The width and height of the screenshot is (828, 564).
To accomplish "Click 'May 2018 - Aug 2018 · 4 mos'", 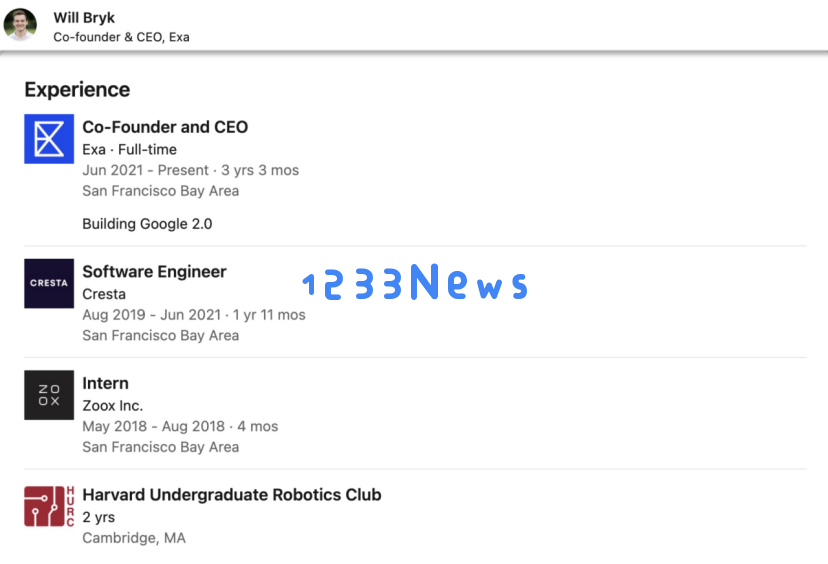I will [x=180, y=426].
